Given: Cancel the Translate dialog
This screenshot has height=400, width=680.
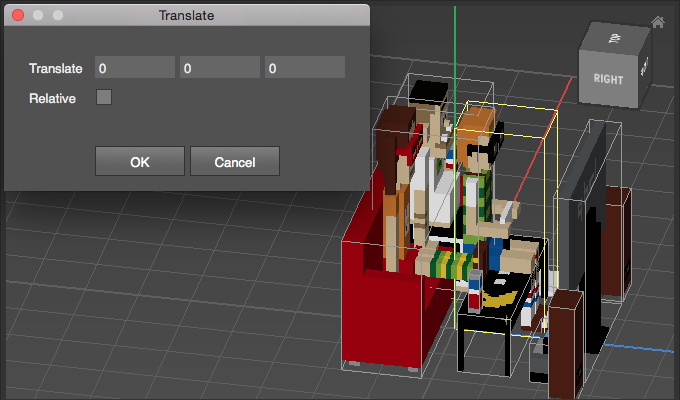Looking at the screenshot, I should pos(234,161).
